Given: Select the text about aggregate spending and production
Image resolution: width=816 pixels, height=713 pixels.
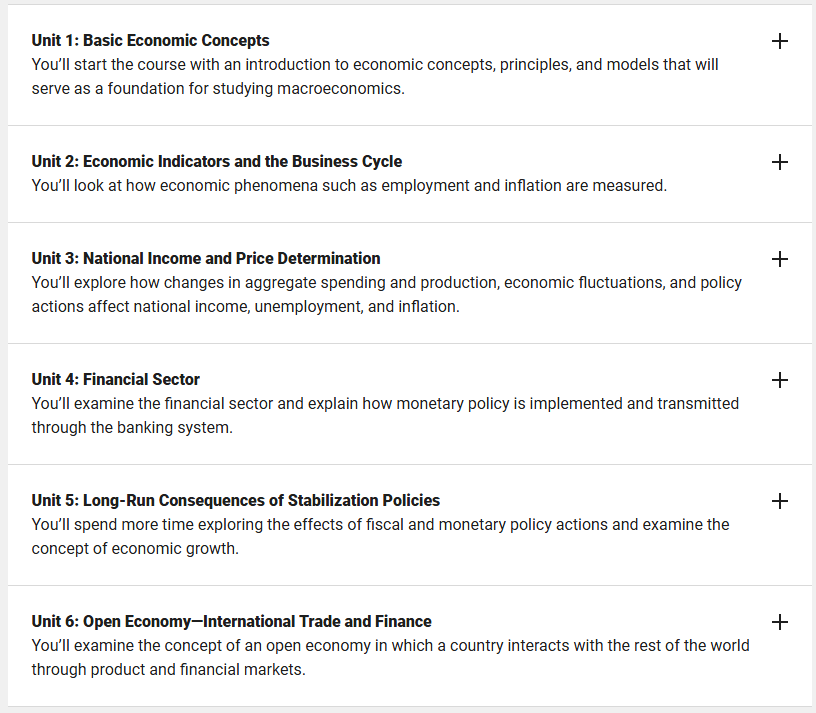Looking at the screenshot, I should [x=387, y=295].
